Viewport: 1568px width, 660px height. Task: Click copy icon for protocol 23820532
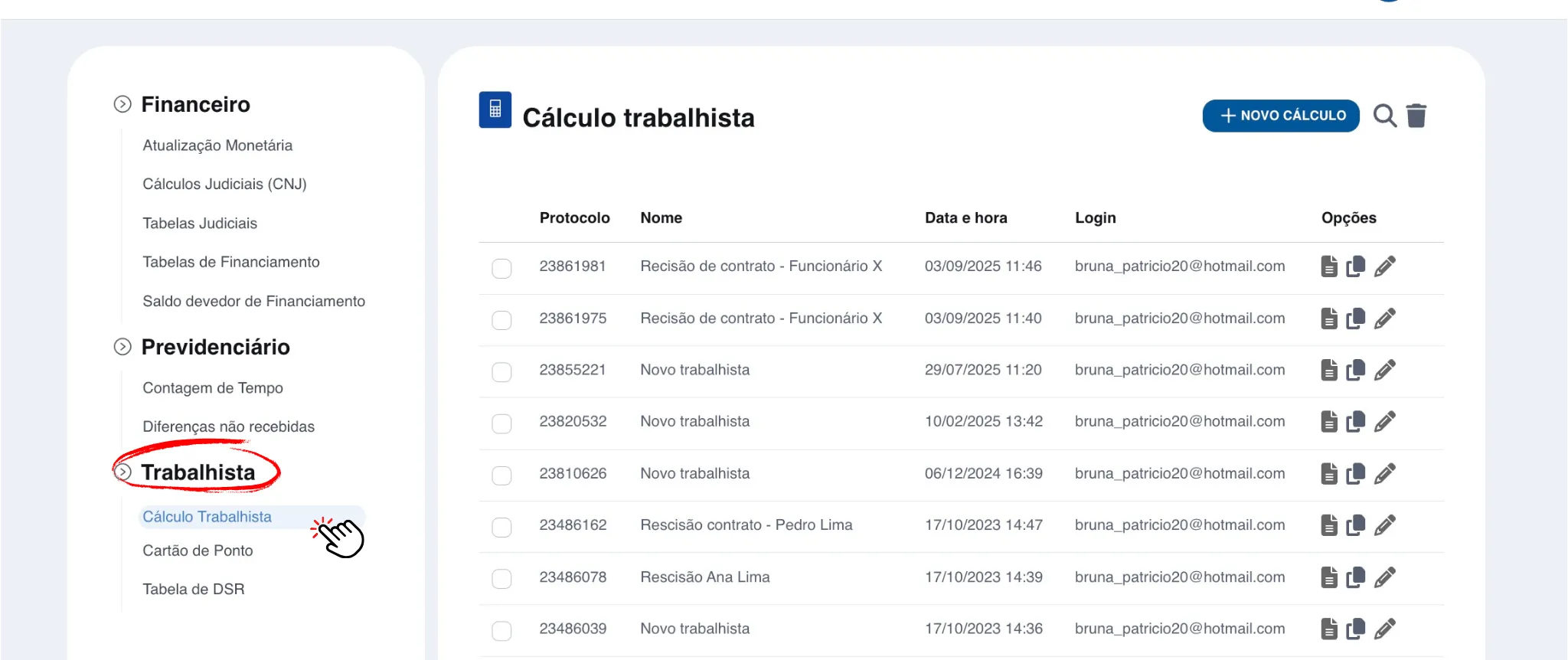1356,422
